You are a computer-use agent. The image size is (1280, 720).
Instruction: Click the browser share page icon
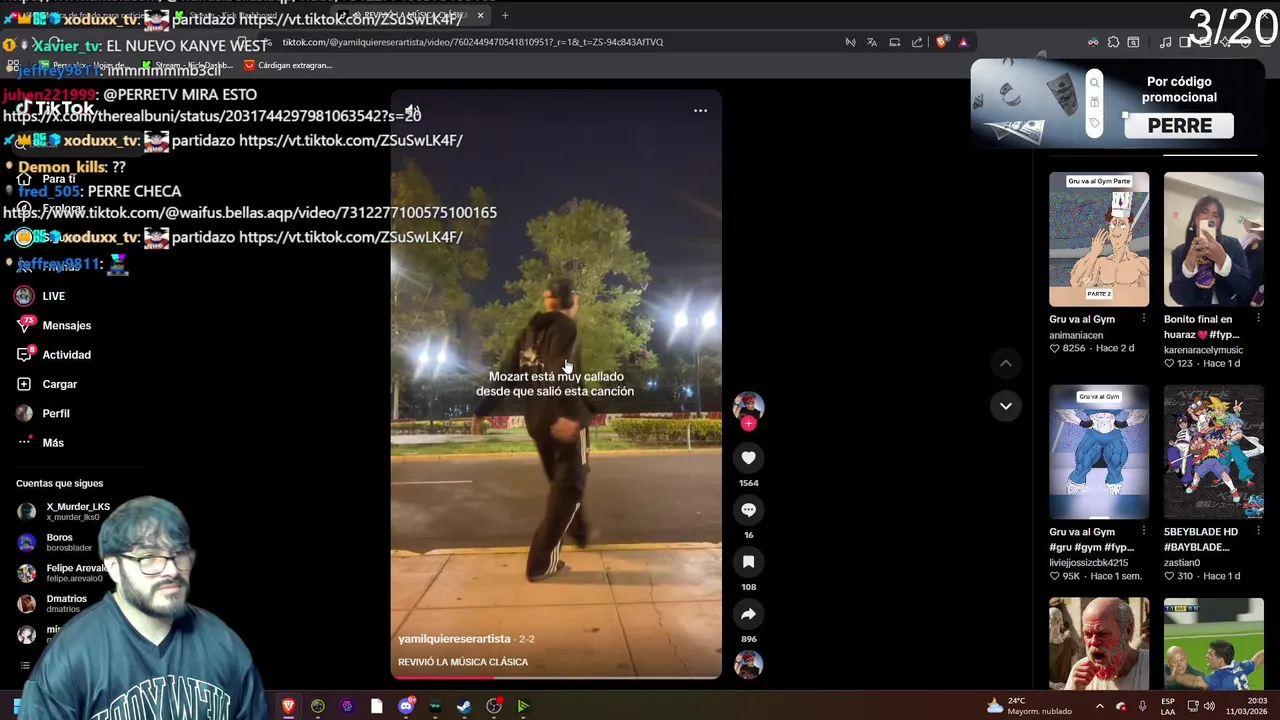(x=917, y=42)
